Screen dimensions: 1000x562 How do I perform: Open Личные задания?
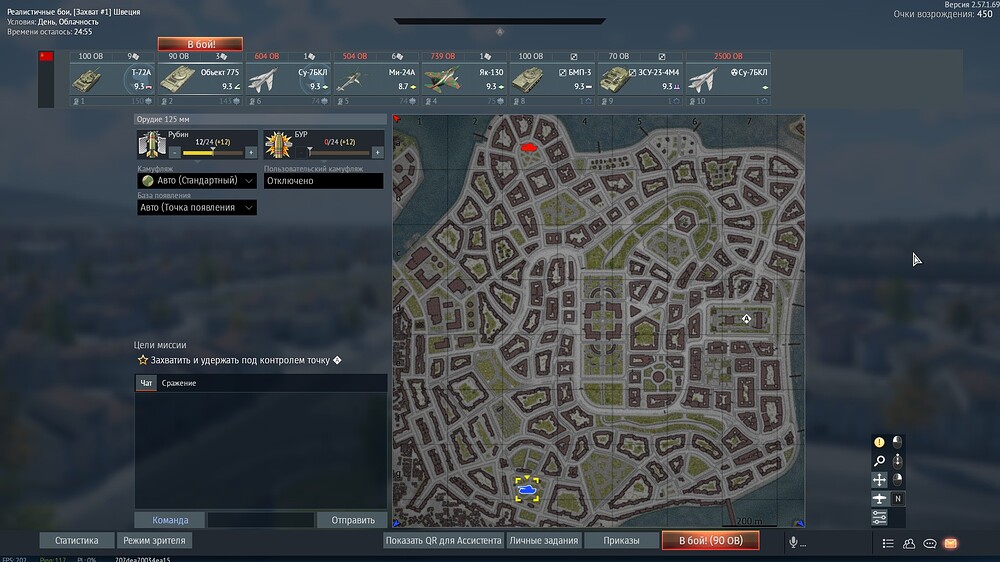pyautogui.click(x=543, y=540)
